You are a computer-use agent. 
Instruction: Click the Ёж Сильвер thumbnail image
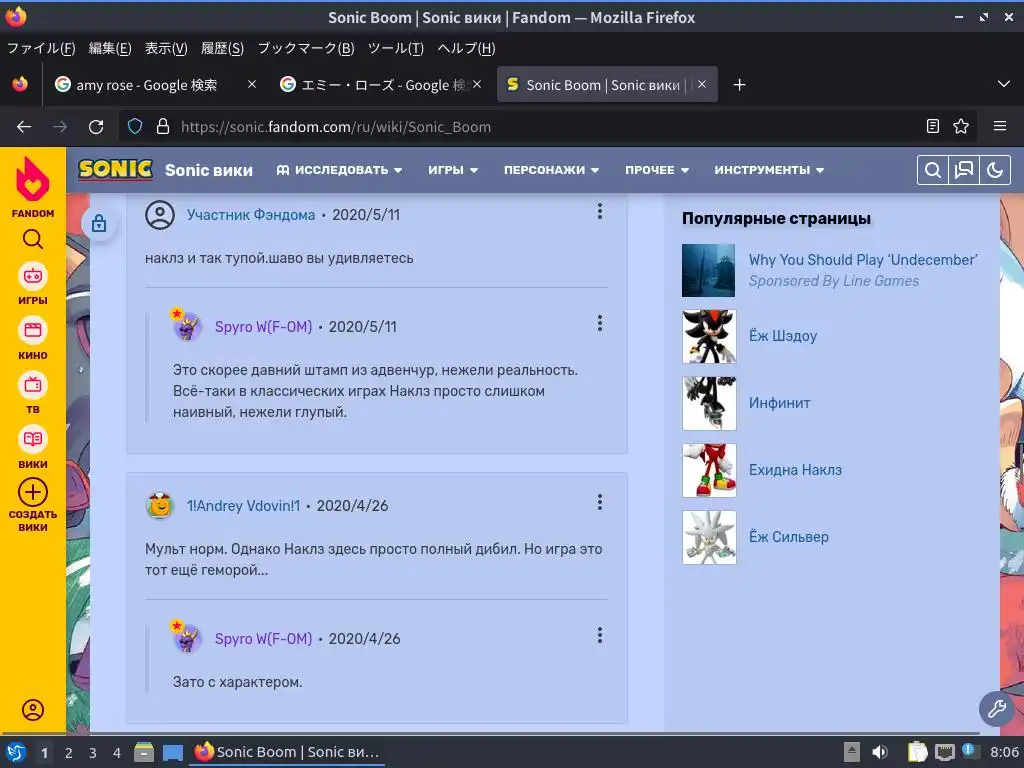coord(709,537)
